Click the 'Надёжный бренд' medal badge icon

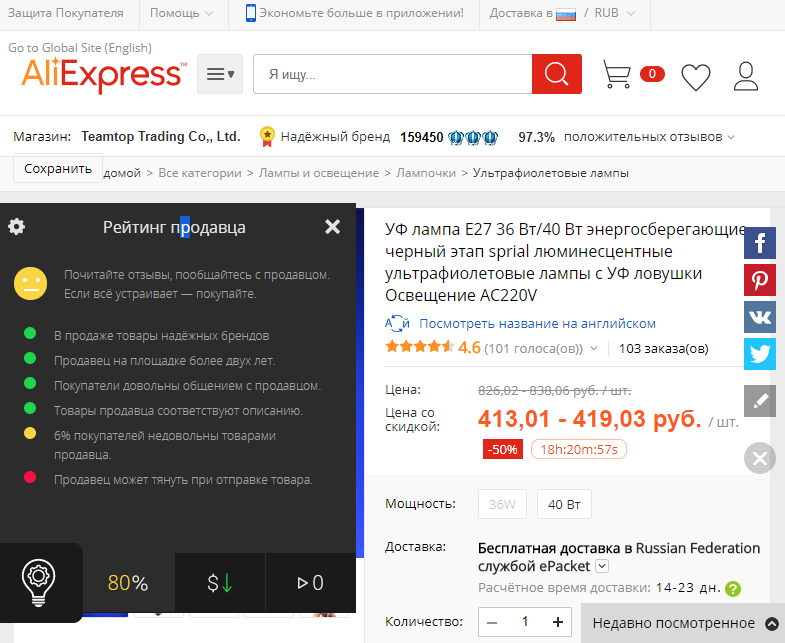pyautogui.click(x=267, y=136)
